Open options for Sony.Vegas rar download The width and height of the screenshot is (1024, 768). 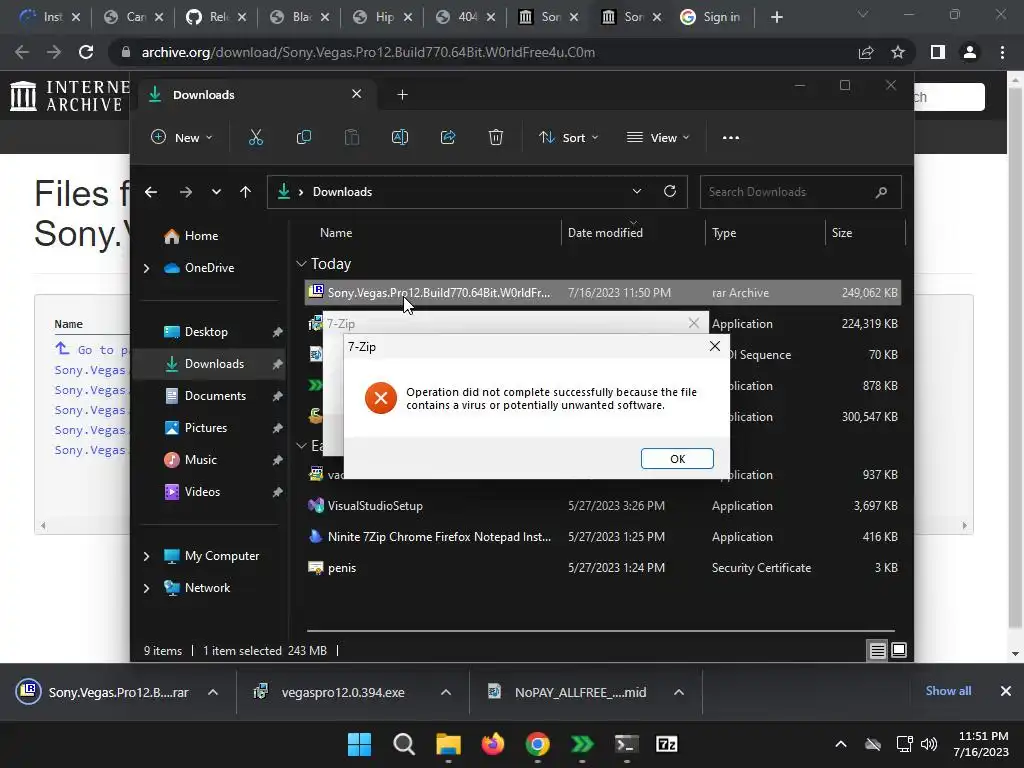pyautogui.click(x=213, y=692)
